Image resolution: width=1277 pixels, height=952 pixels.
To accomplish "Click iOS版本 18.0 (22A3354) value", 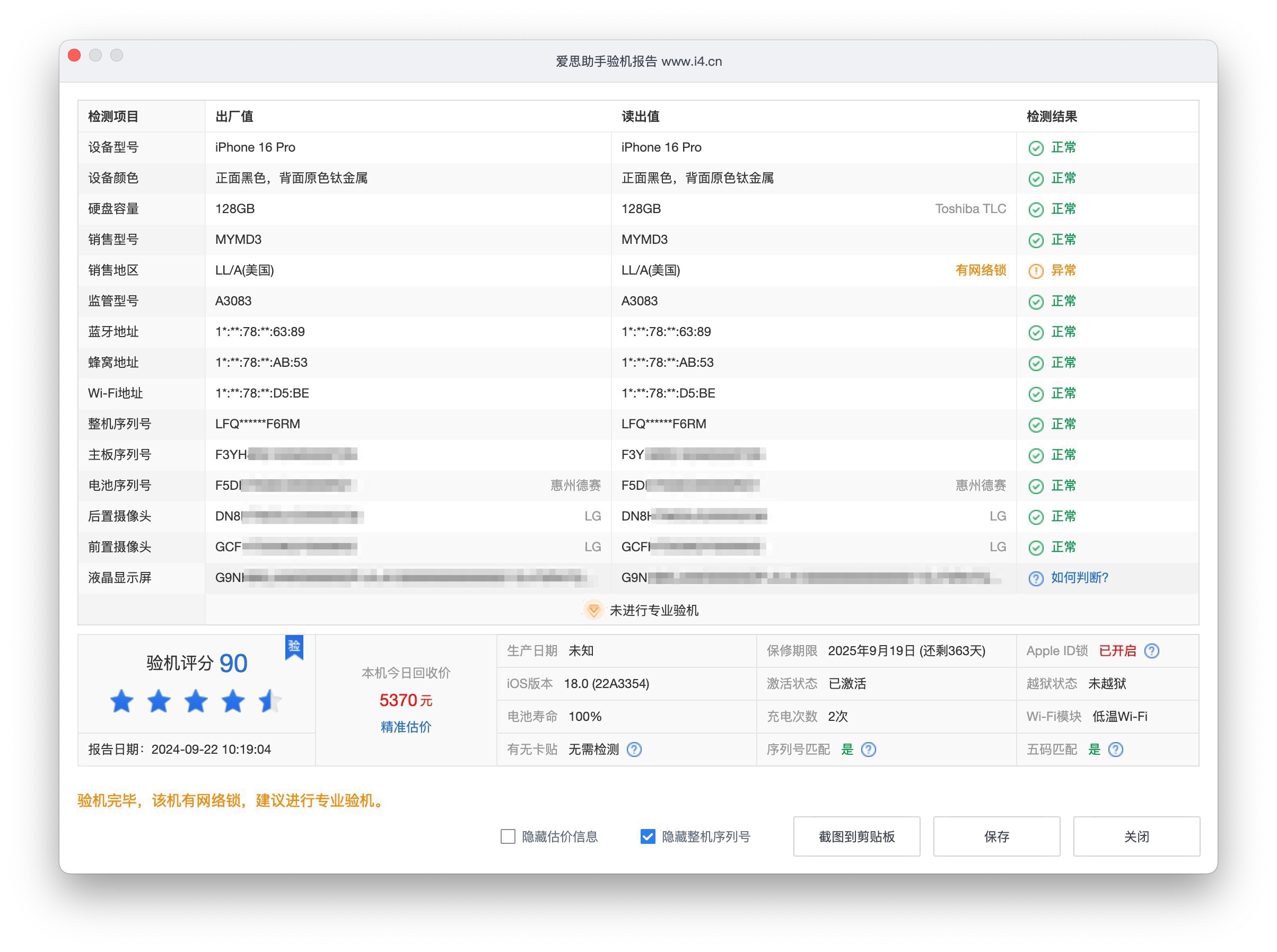I will (x=606, y=684).
